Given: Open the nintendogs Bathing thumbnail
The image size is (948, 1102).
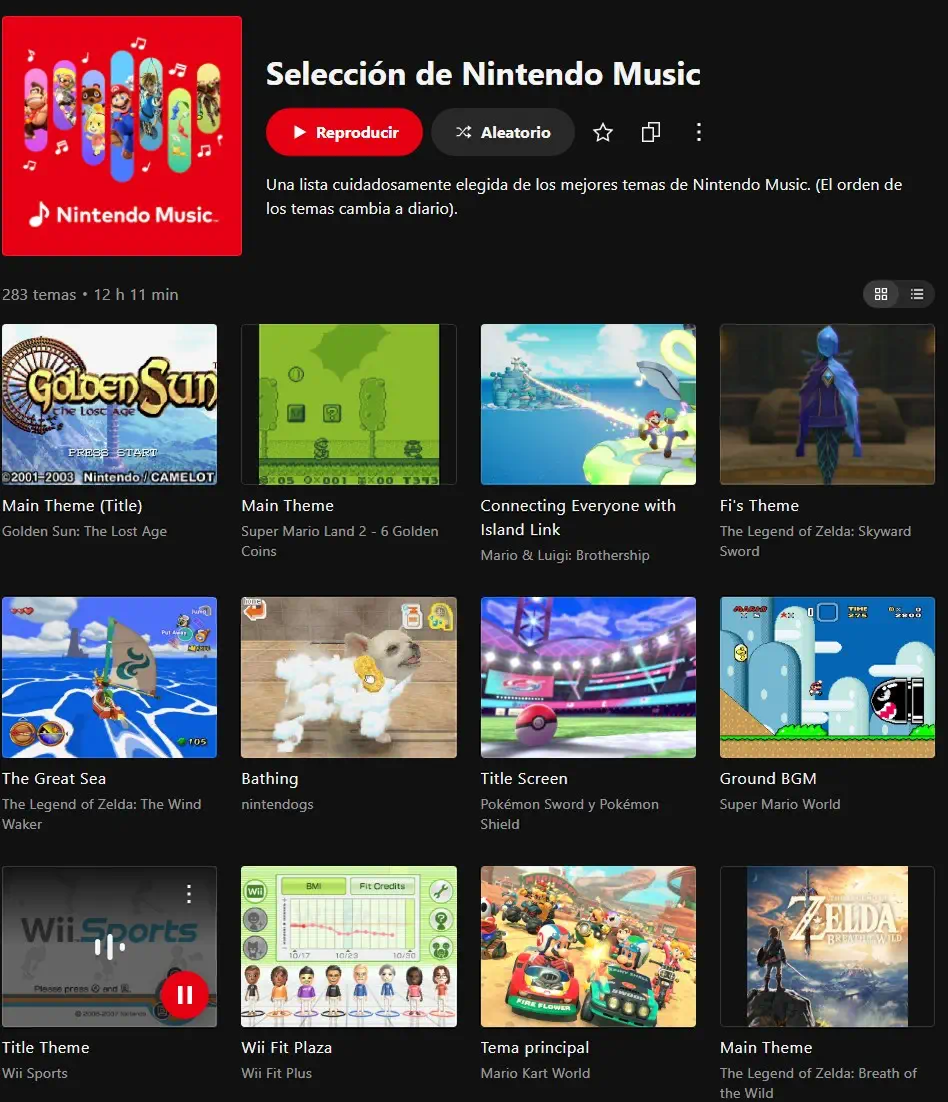Looking at the screenshot, I should coord(349,678).
